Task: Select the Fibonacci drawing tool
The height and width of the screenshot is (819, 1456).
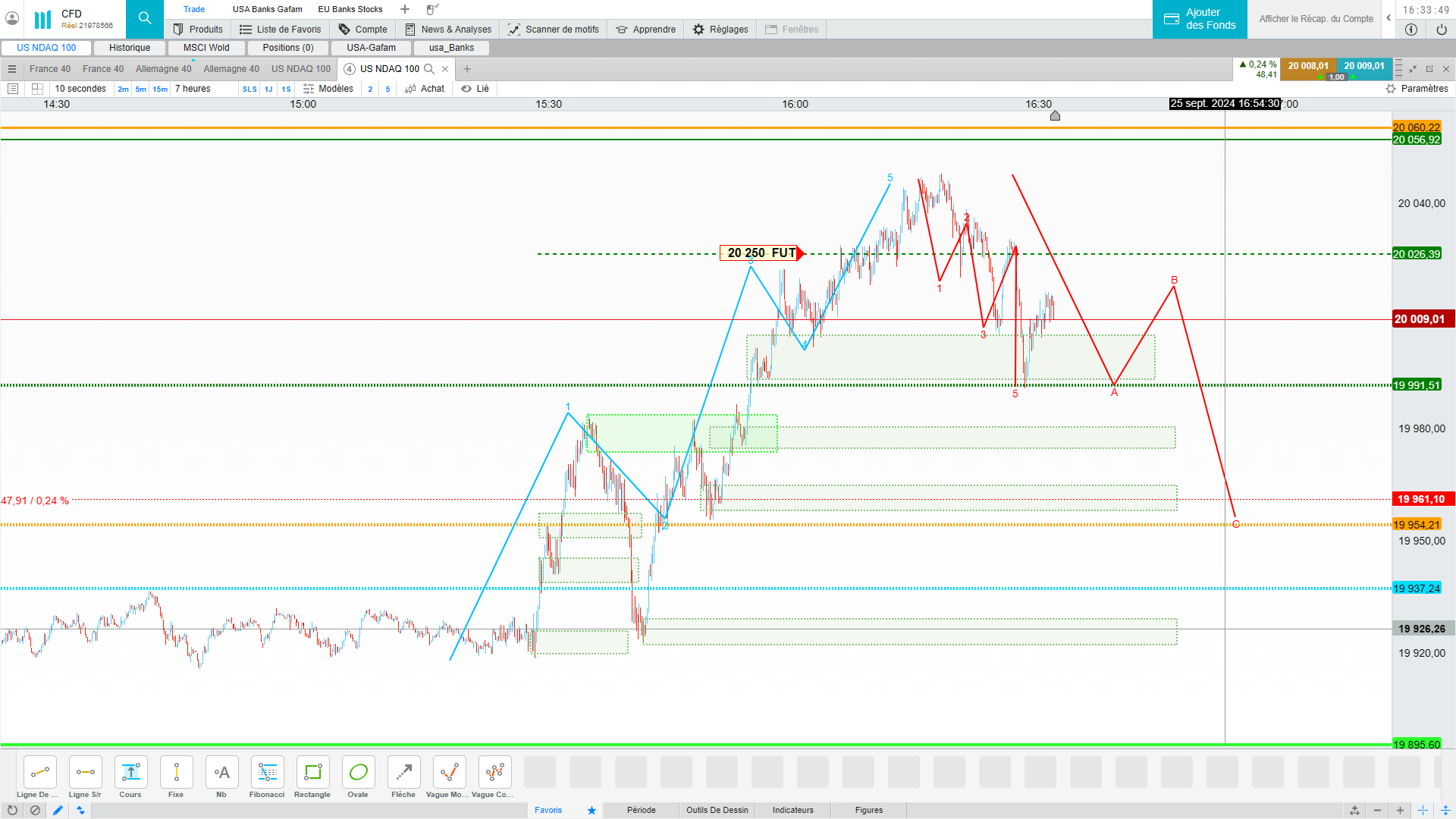Action: tap(267, 773)
